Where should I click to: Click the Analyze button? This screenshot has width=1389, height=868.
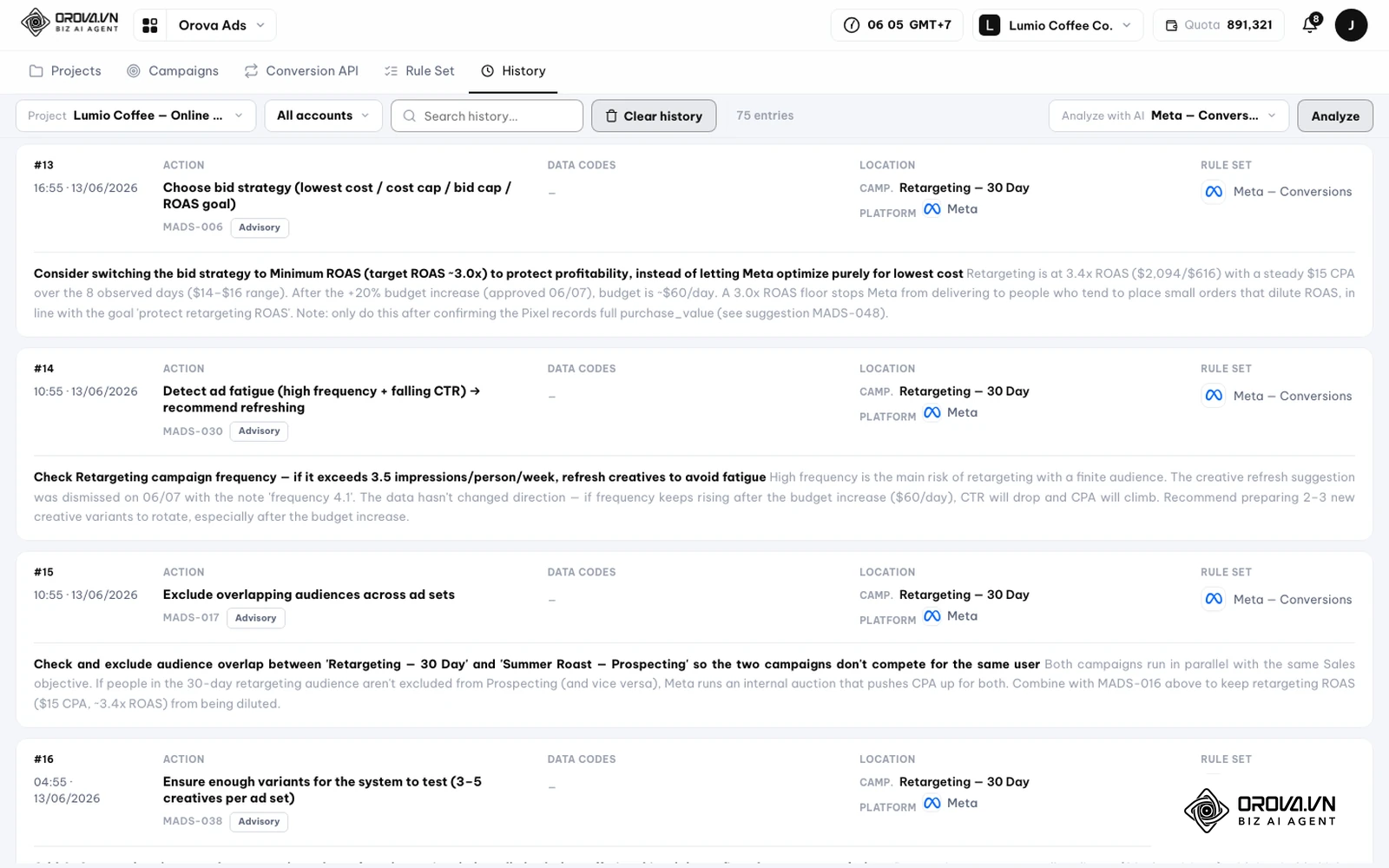pyautogui.click(x=1335, y=115)
